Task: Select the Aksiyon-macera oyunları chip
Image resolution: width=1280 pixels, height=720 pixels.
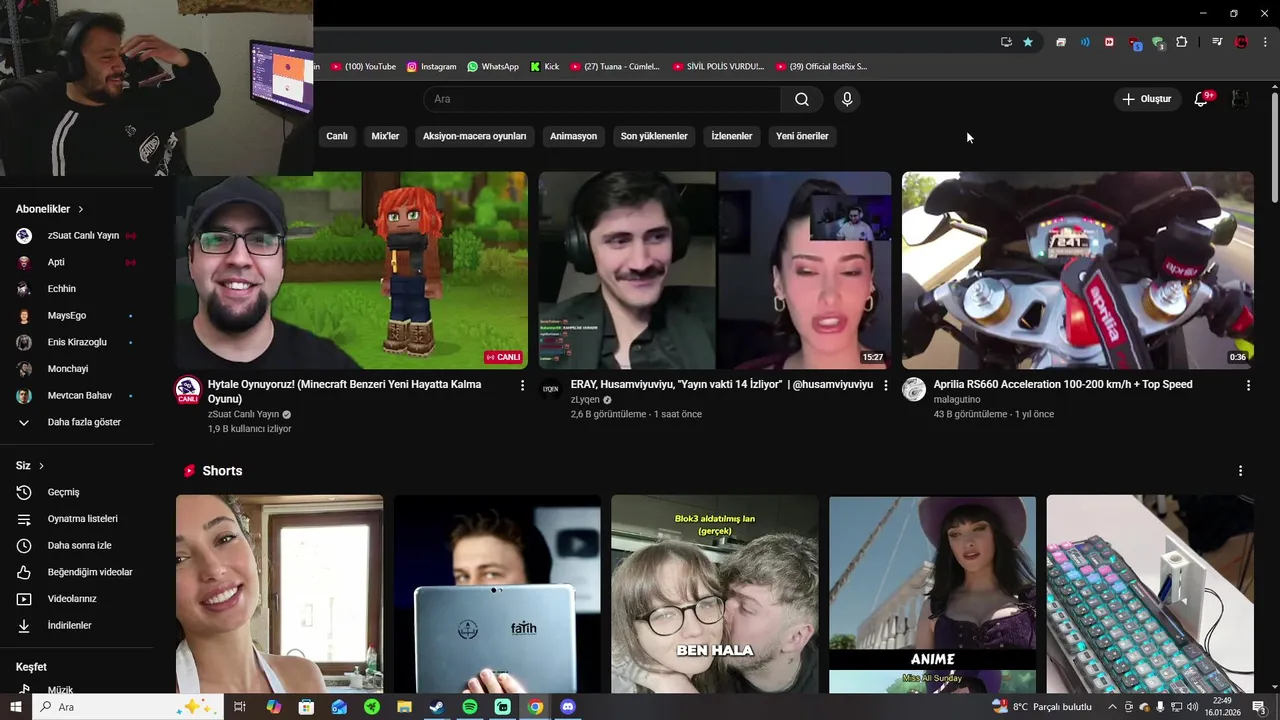Action: point(474,136)
